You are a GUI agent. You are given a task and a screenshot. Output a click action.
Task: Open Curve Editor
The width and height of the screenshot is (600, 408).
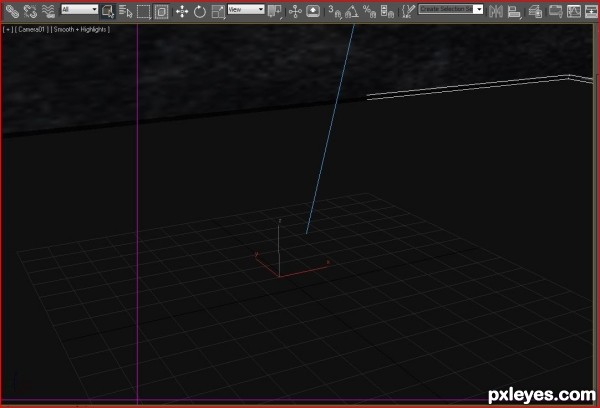[574, 11]
